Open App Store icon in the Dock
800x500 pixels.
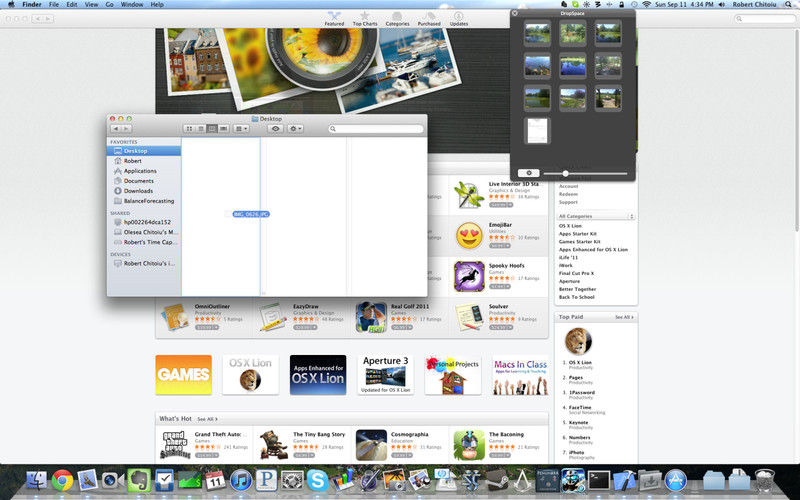point(676,480)
